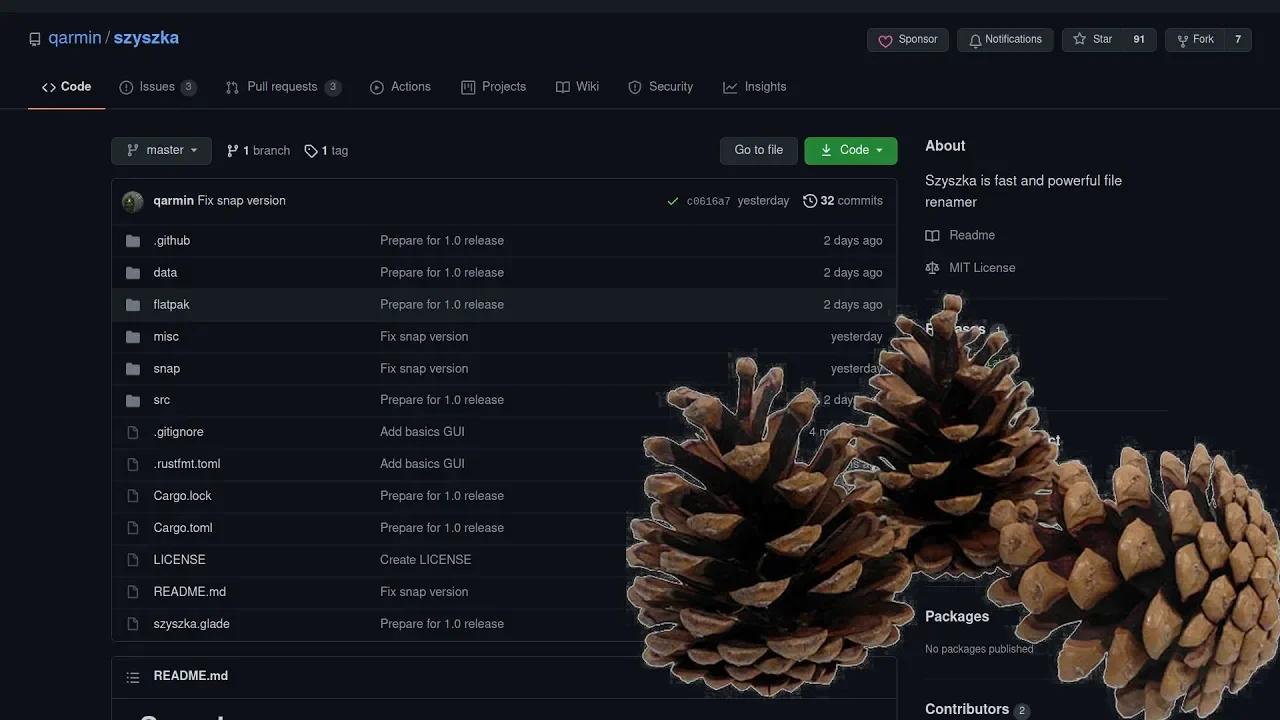Screen dimensions: 1280x720
Task: Click the commit history clock icon
Action: (x=810, y=201)
